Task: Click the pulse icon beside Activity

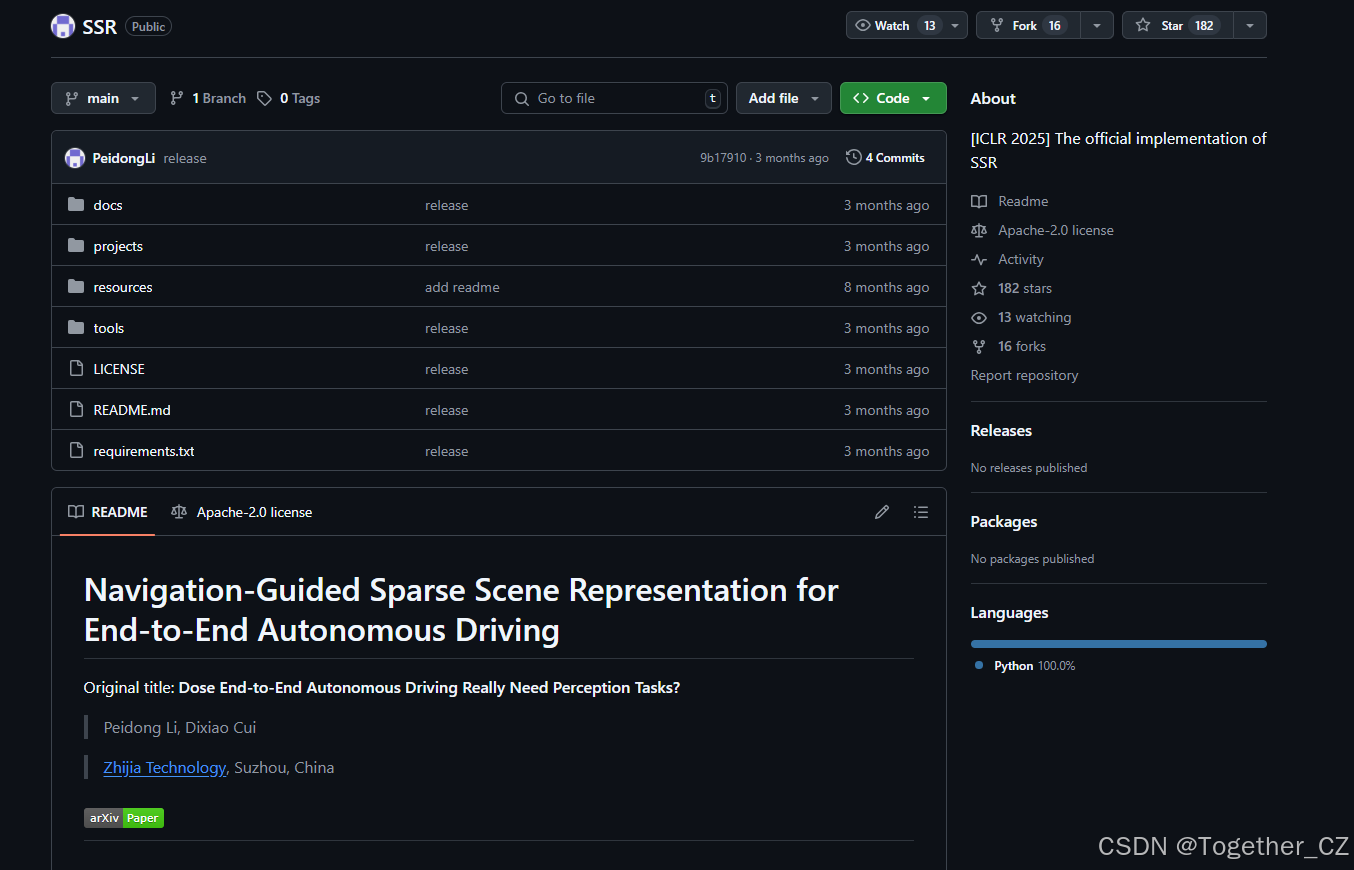Action: (x=979, y=259)
